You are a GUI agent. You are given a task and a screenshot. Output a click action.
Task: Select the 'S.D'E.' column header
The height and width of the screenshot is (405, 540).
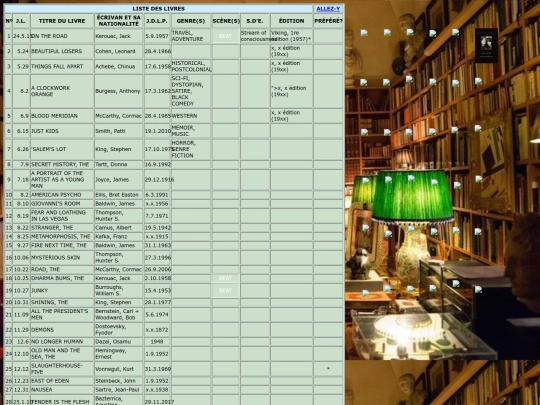click(255, 21)
